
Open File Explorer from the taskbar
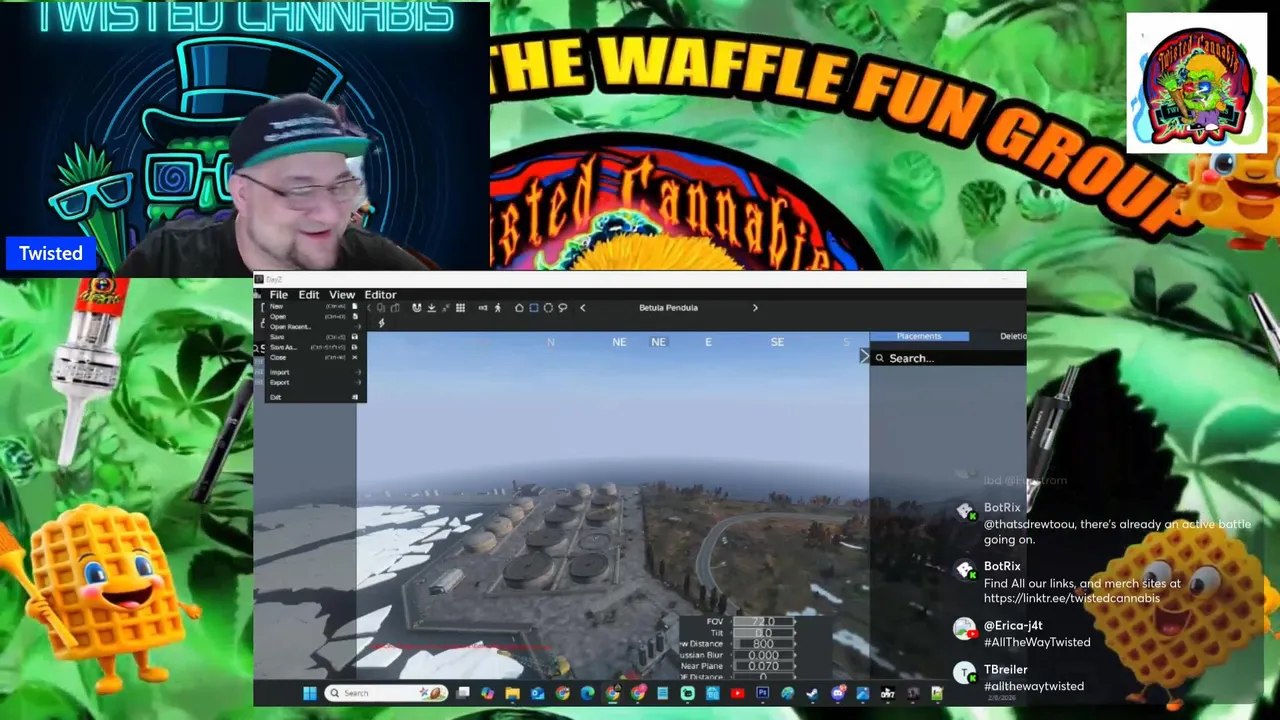(512, 693)
